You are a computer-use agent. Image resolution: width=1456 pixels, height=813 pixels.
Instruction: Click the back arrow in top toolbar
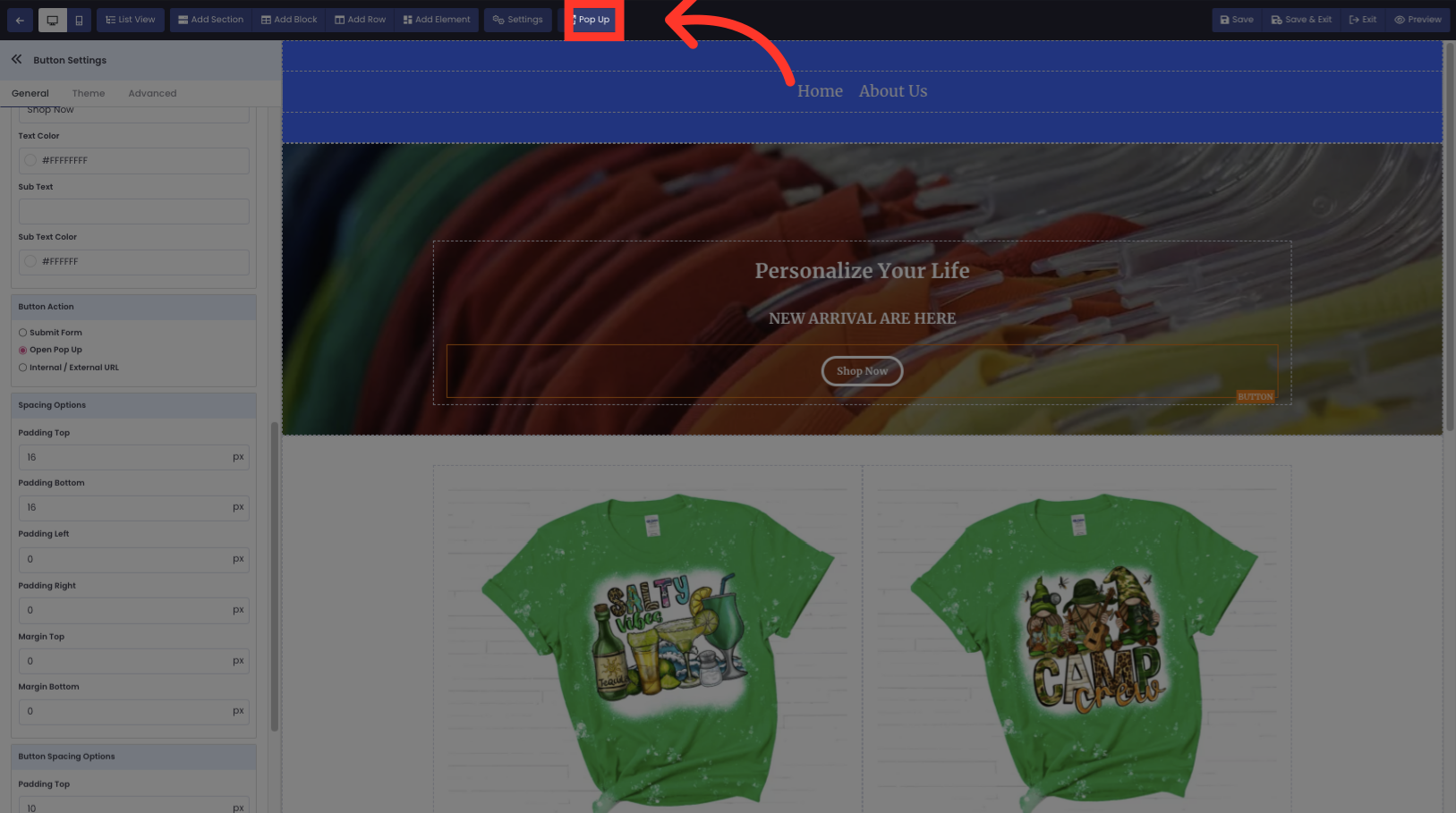click(20, 20)
